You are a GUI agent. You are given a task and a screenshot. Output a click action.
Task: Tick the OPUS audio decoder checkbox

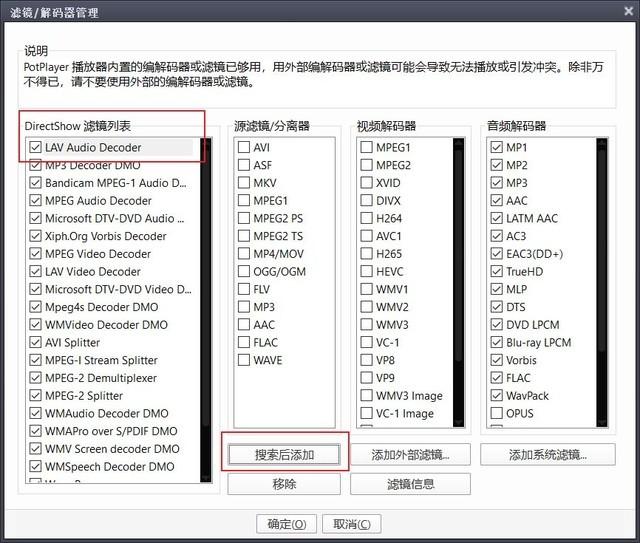[x=497, y=414]
